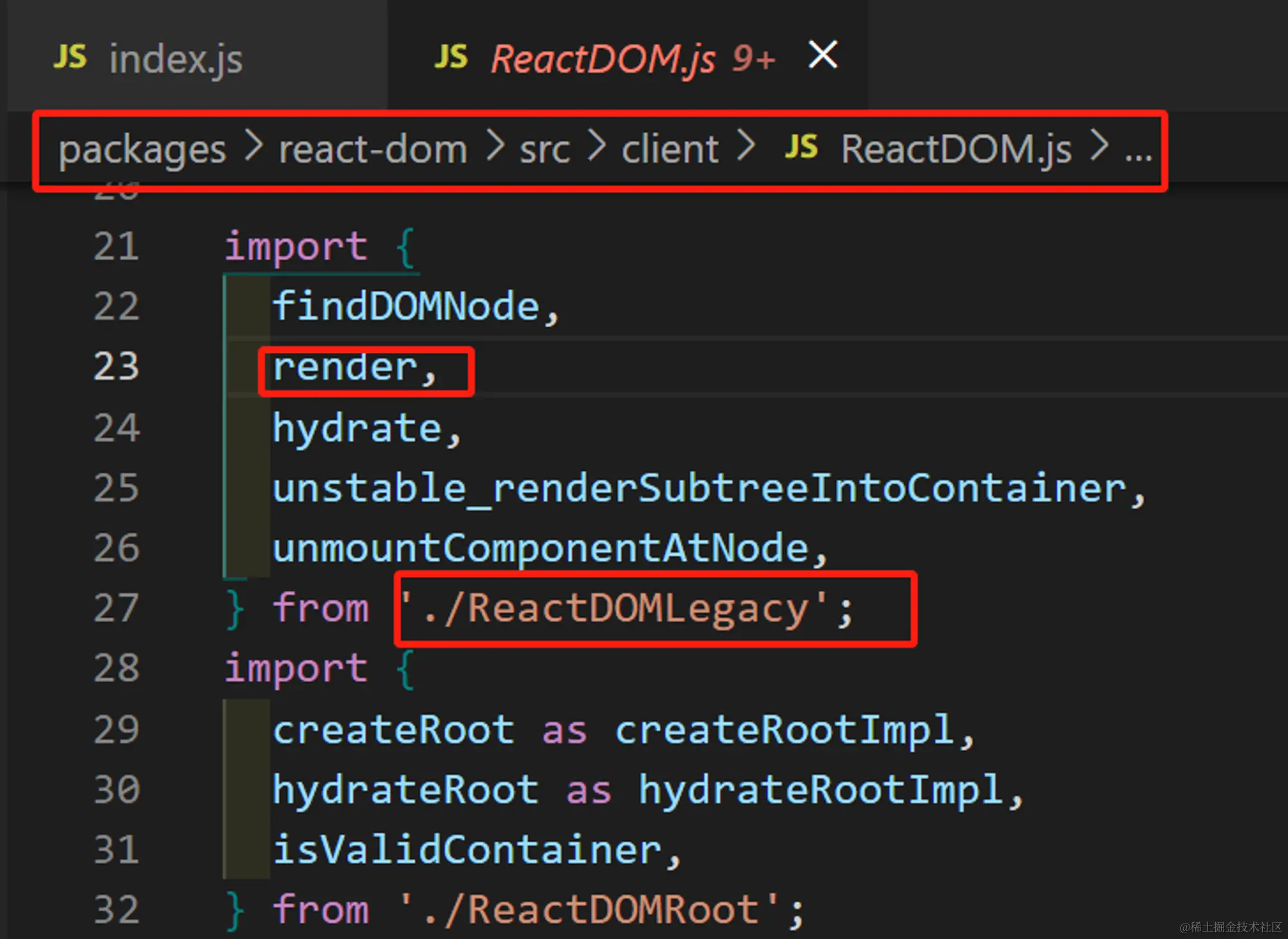Switch to the index.js tab
Image resolution: width=1288 pixels, height=939 pixels.
point(176,59)
